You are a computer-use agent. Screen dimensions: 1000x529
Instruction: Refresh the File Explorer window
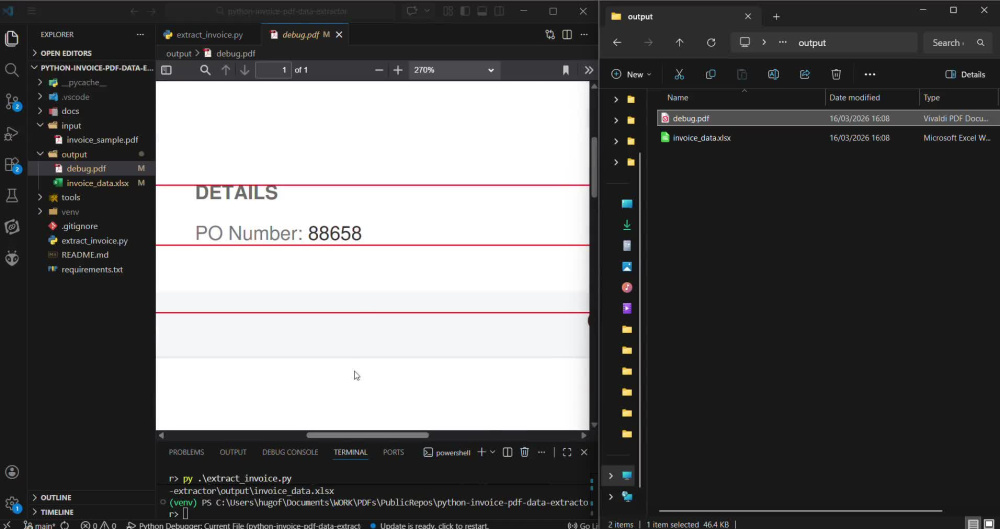click(x=711, y=43)
